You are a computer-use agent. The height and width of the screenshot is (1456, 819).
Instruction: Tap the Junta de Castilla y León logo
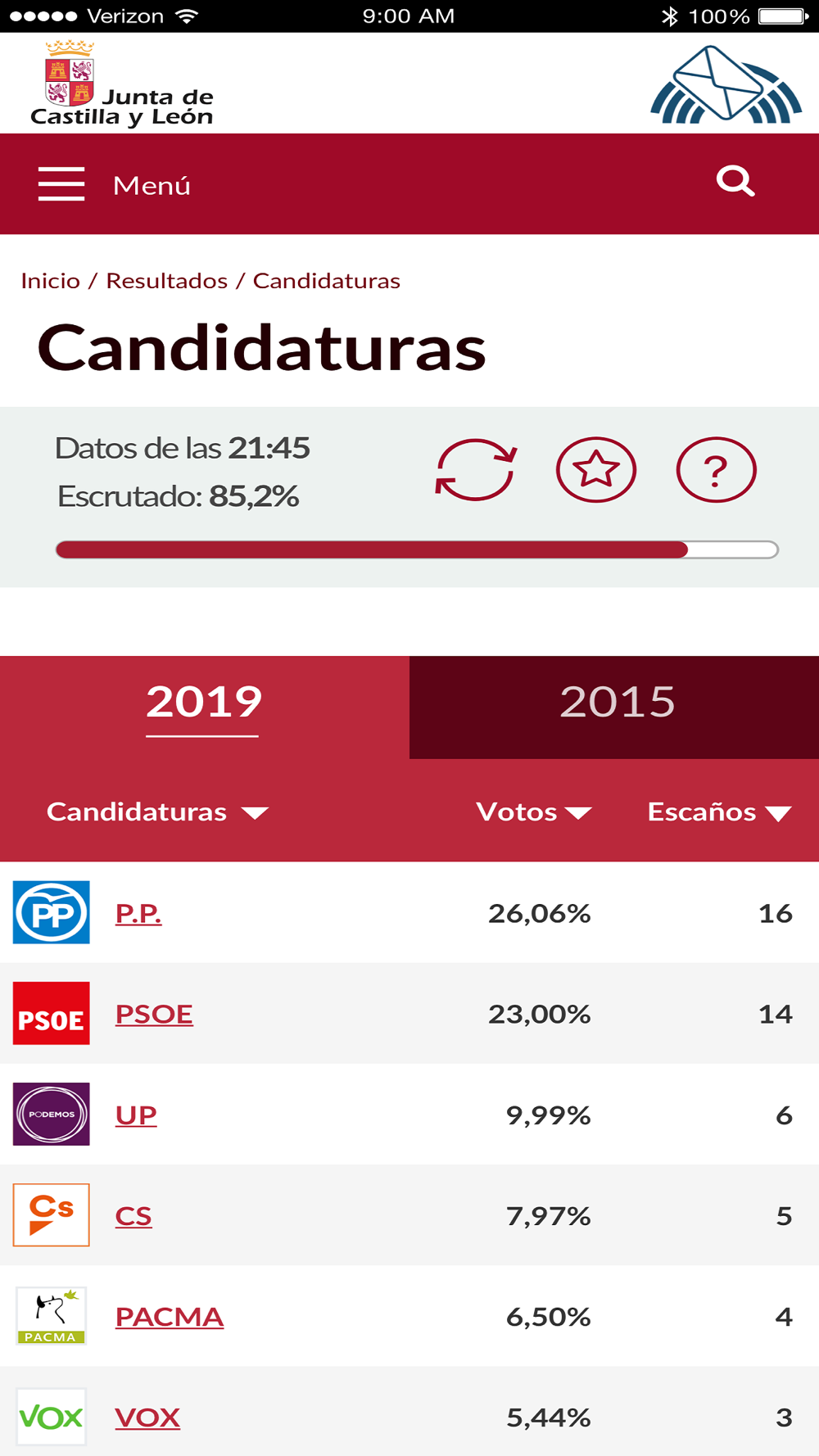click(x=121, y=84)
